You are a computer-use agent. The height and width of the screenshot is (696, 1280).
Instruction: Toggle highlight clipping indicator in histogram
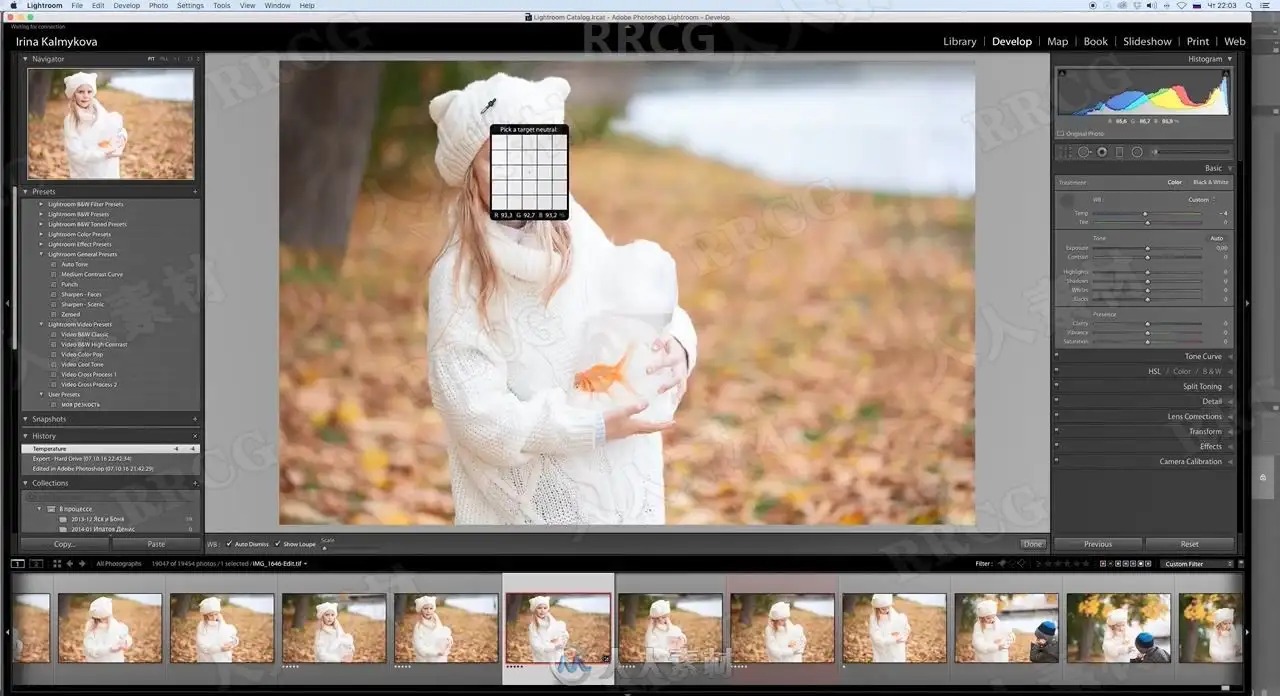[x=1227, y=73]
